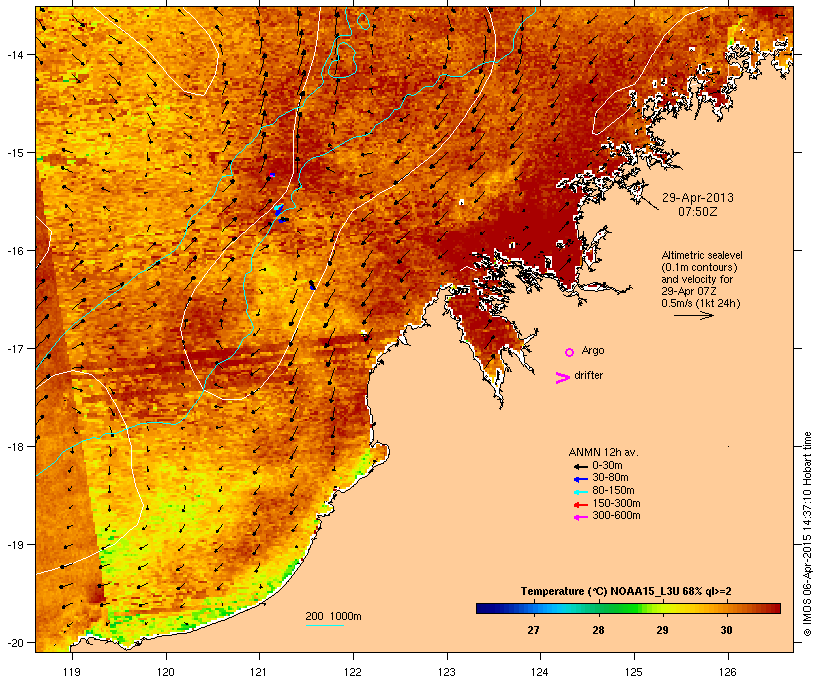Viewport: 820px width, 680px height.
Task: Click the color bar tick label 27
Action: (x=533, y=630)
